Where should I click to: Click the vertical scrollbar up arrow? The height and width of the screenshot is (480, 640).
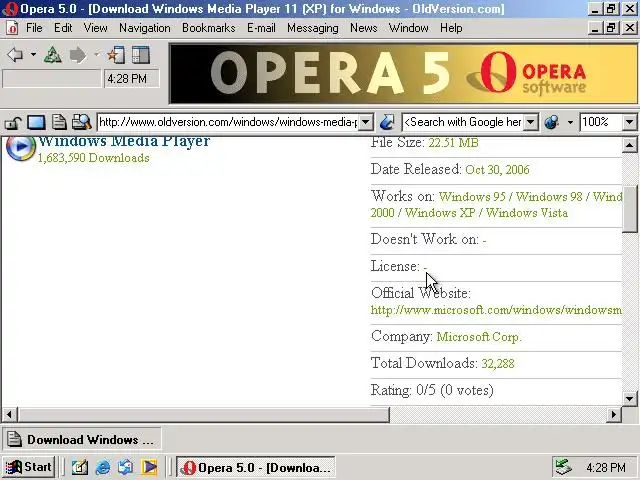pyautogui.click(x=629, y=145)
